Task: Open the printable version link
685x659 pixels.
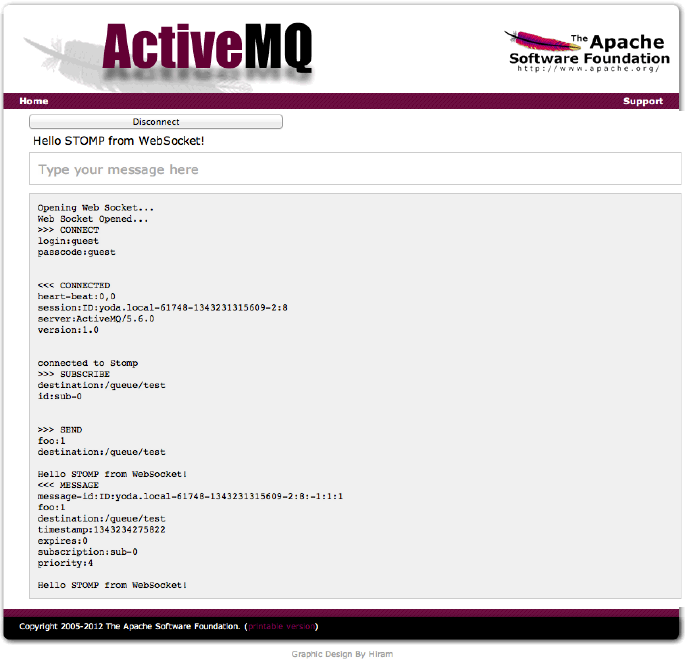Action: pos(281,626)
